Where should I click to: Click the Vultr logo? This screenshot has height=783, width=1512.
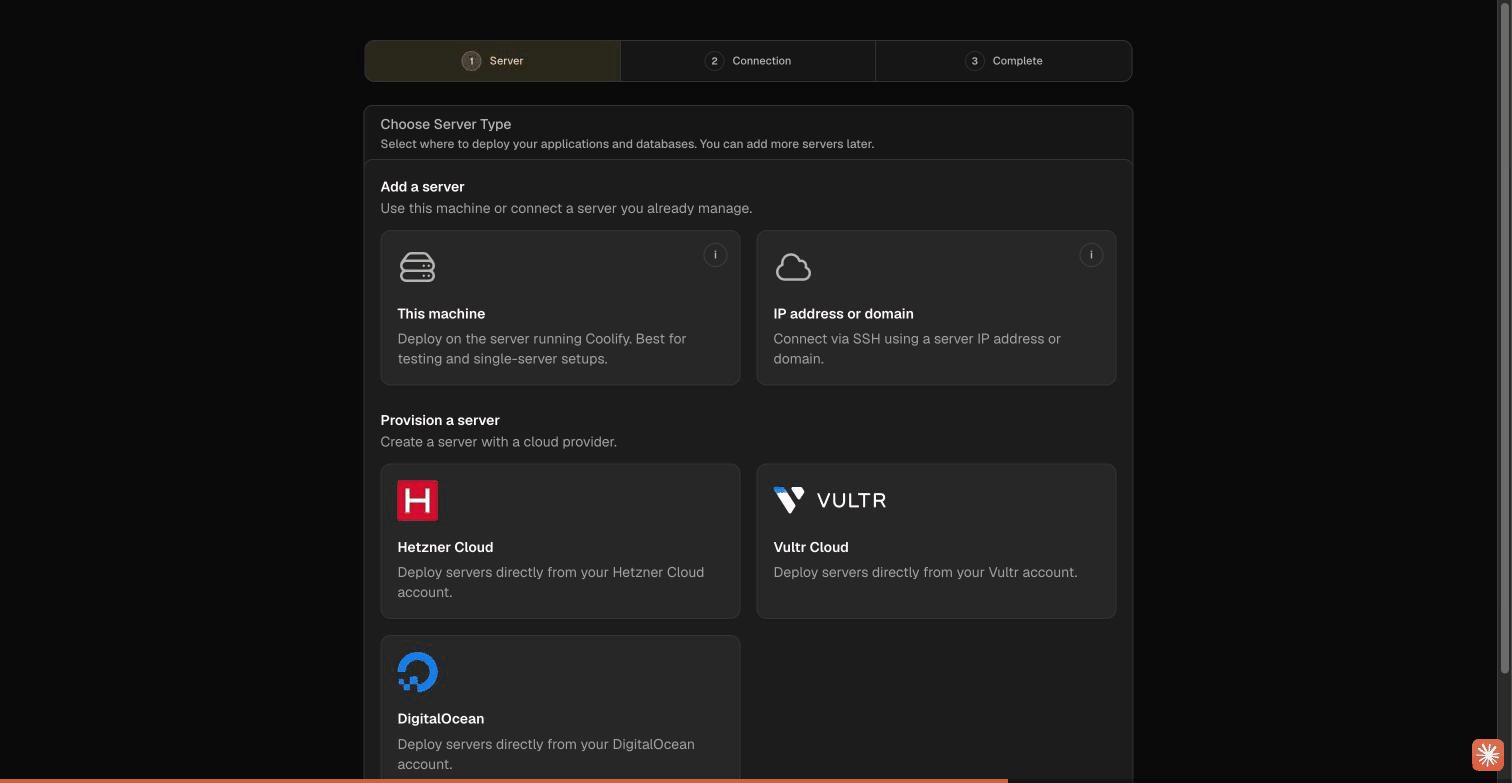pyautogui.click(x=830, y=500)
